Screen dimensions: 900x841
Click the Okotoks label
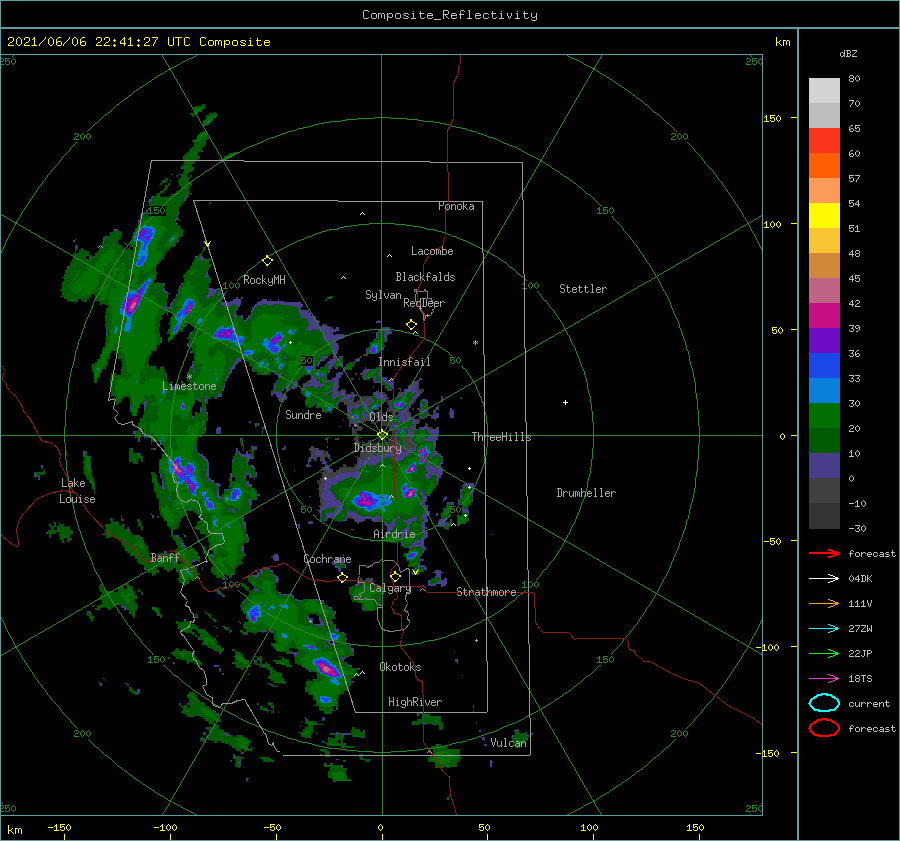coord(400,667)
